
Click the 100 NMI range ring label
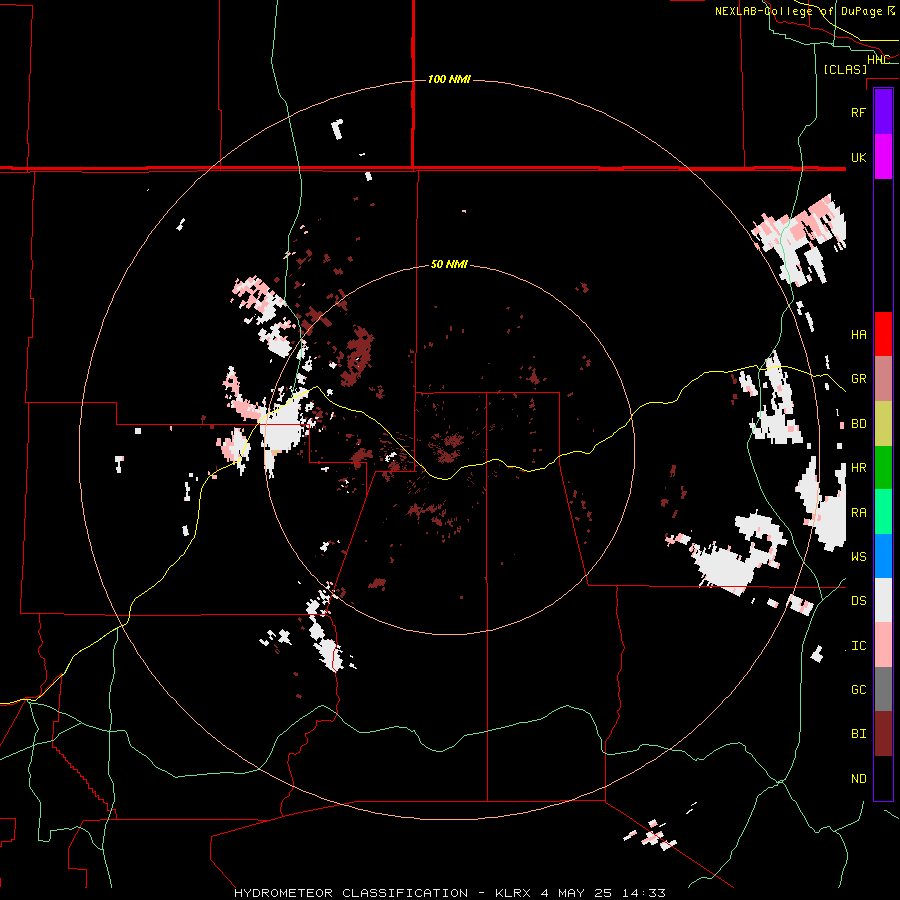(449, 79)
